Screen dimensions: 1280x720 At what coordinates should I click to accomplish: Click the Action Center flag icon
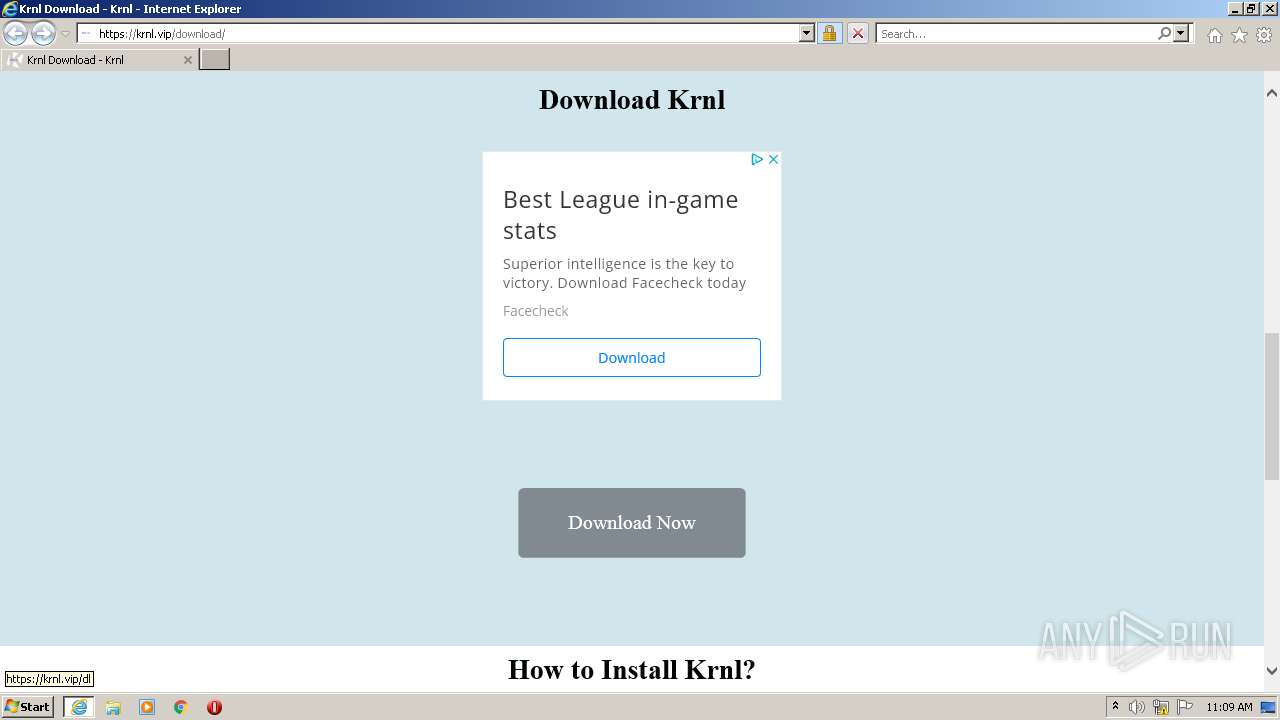1185,707
